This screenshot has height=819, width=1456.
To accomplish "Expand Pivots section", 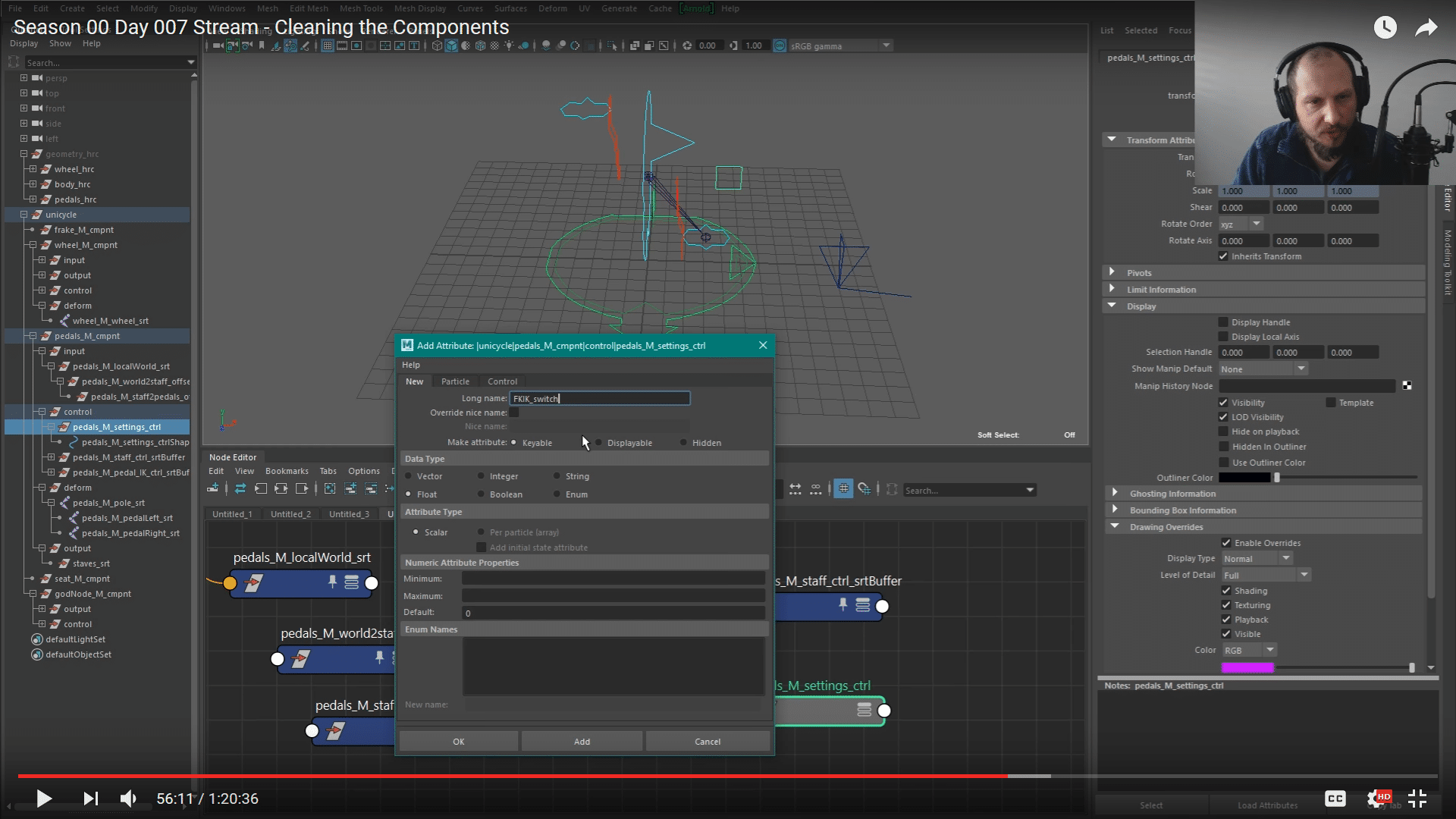I will tap(1112, 272).
